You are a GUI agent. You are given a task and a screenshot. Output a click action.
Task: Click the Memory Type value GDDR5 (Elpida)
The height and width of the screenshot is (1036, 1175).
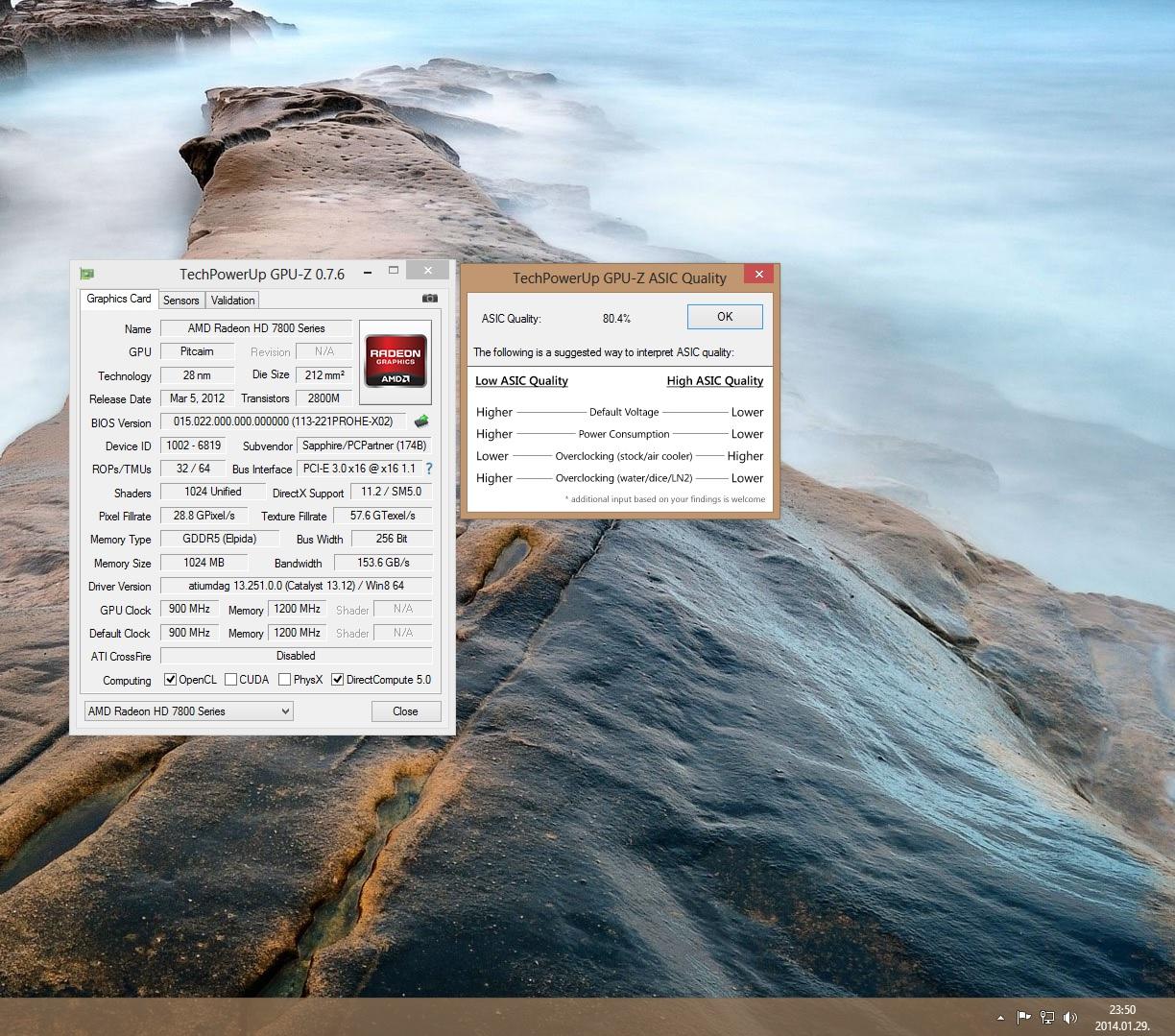tap(220, 539)
